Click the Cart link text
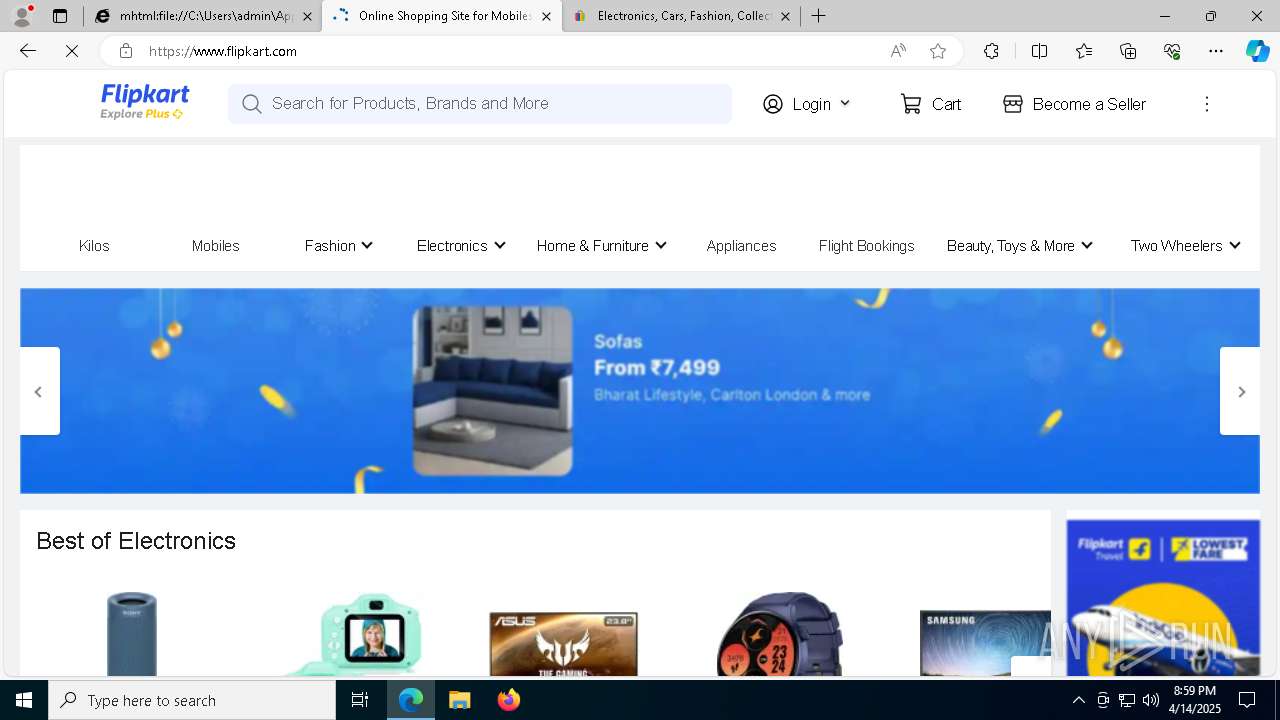 (946, 104)
